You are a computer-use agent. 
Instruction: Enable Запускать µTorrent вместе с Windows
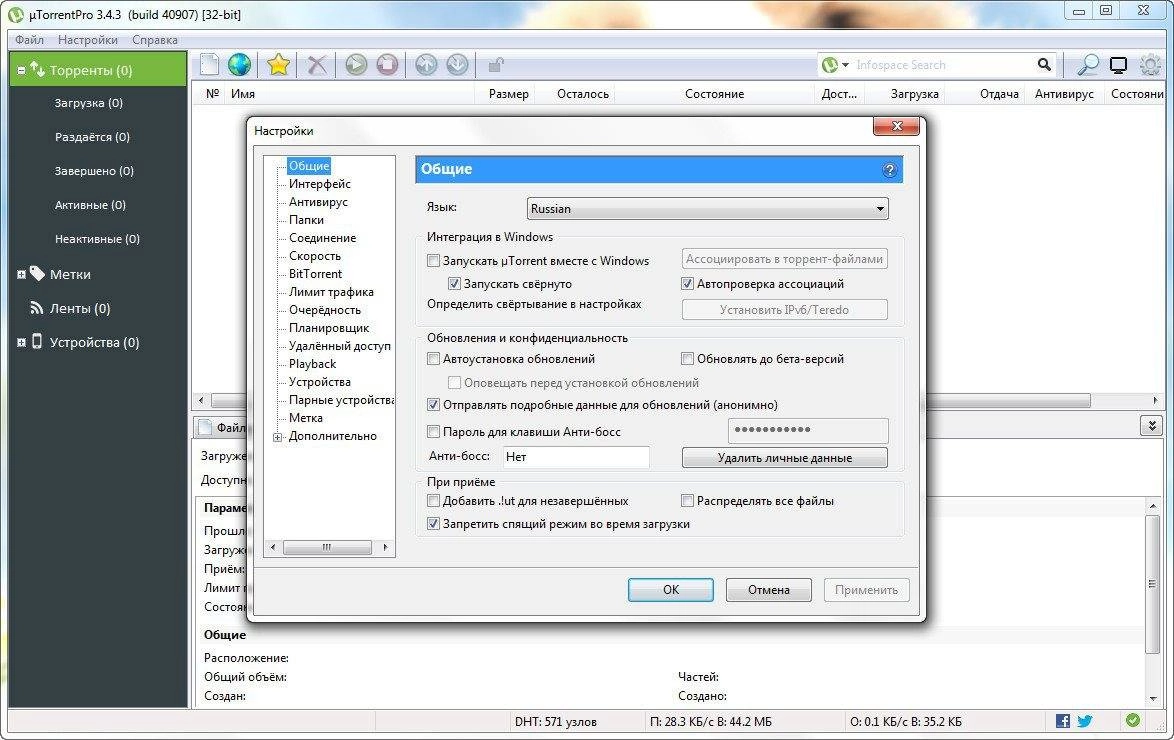point(434,260)
